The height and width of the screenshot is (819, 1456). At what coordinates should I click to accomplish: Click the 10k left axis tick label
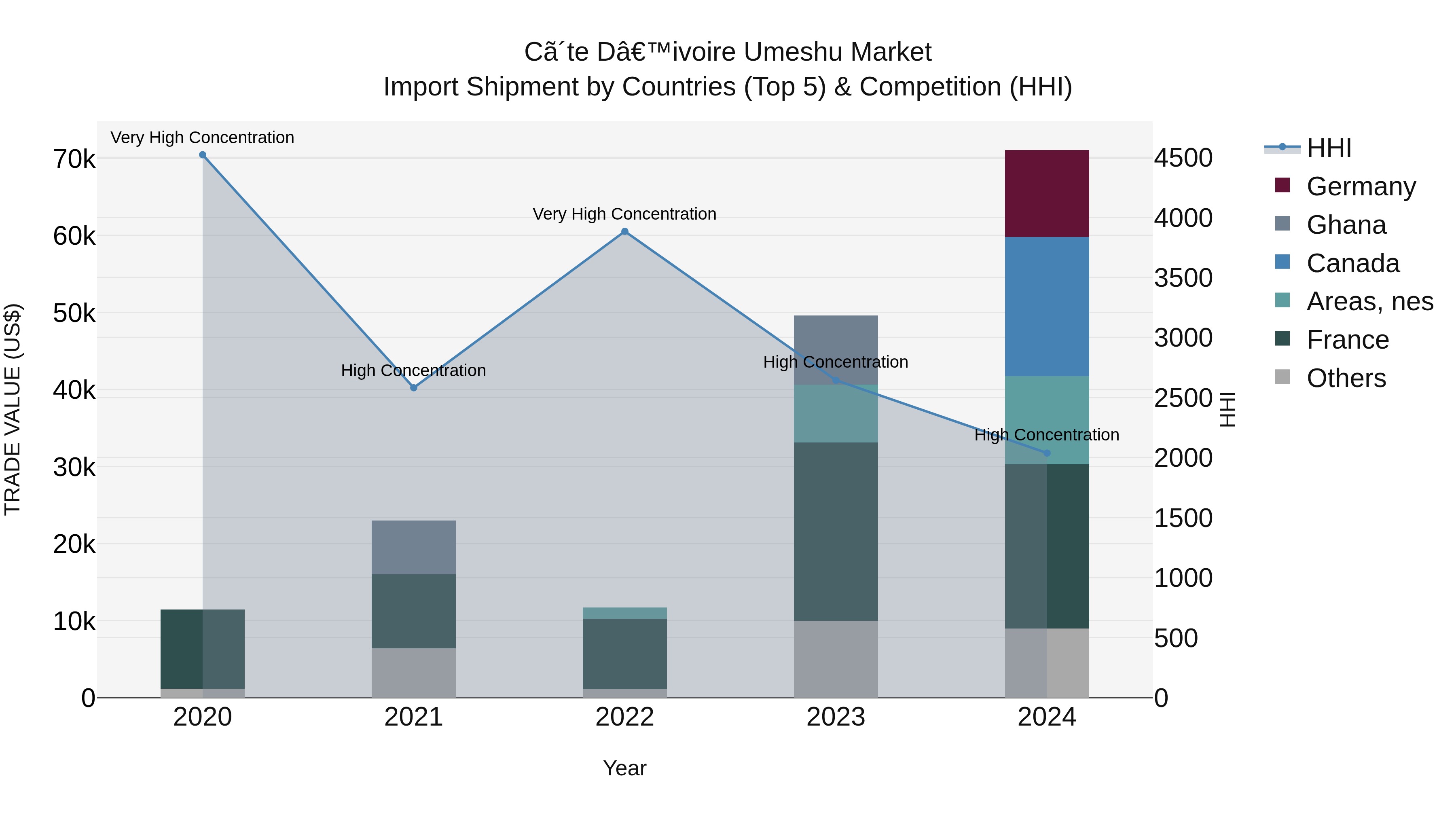coord(74,621)
